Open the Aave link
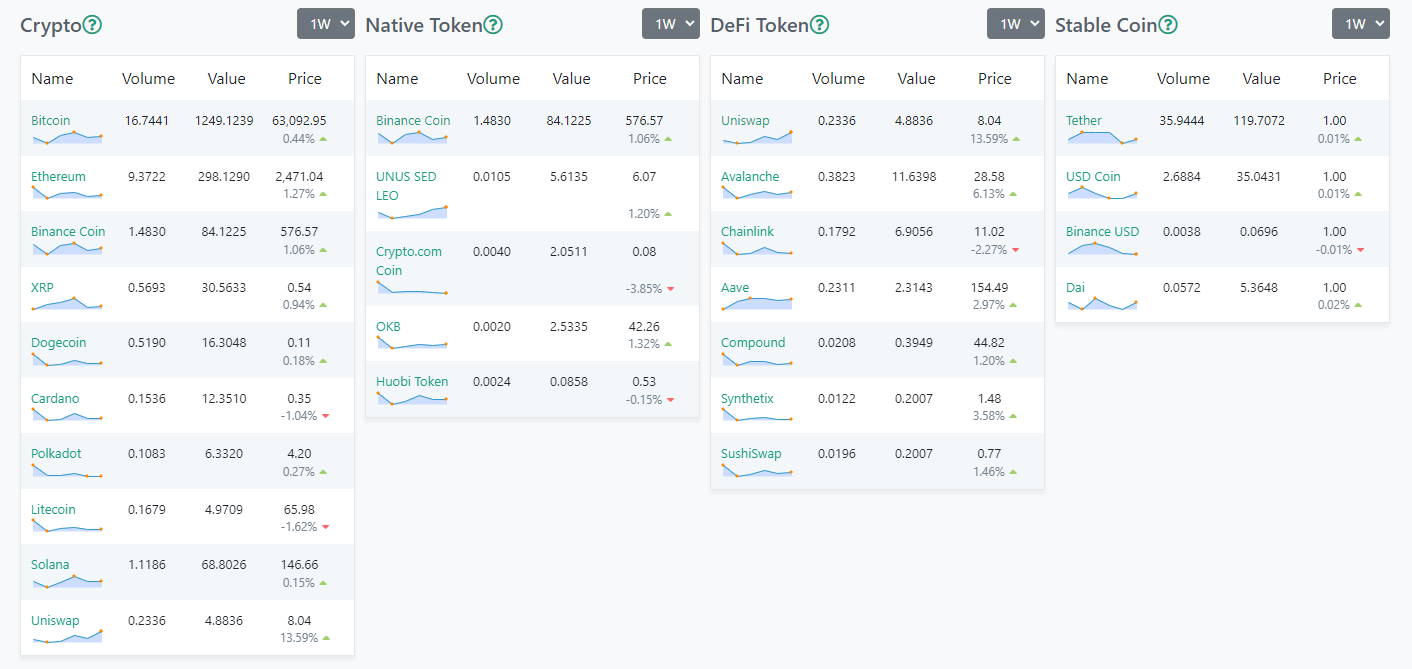 735,287
